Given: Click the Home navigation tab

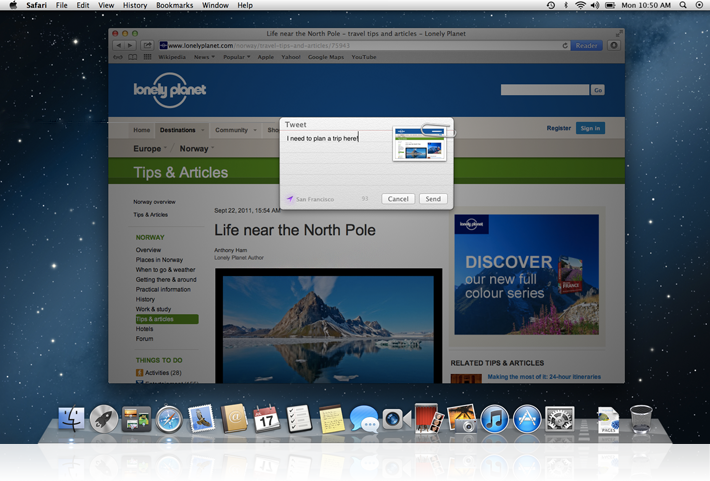Looking at the screenshot, I should [141, 130].
